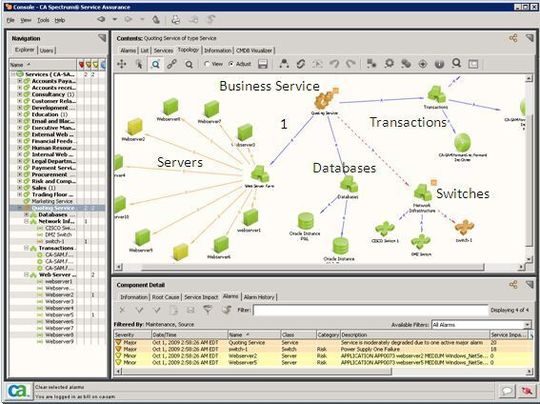Collapse the Web Server tree node
The height and width of the screenshot is (404, 540).
[x=27, y=274]
